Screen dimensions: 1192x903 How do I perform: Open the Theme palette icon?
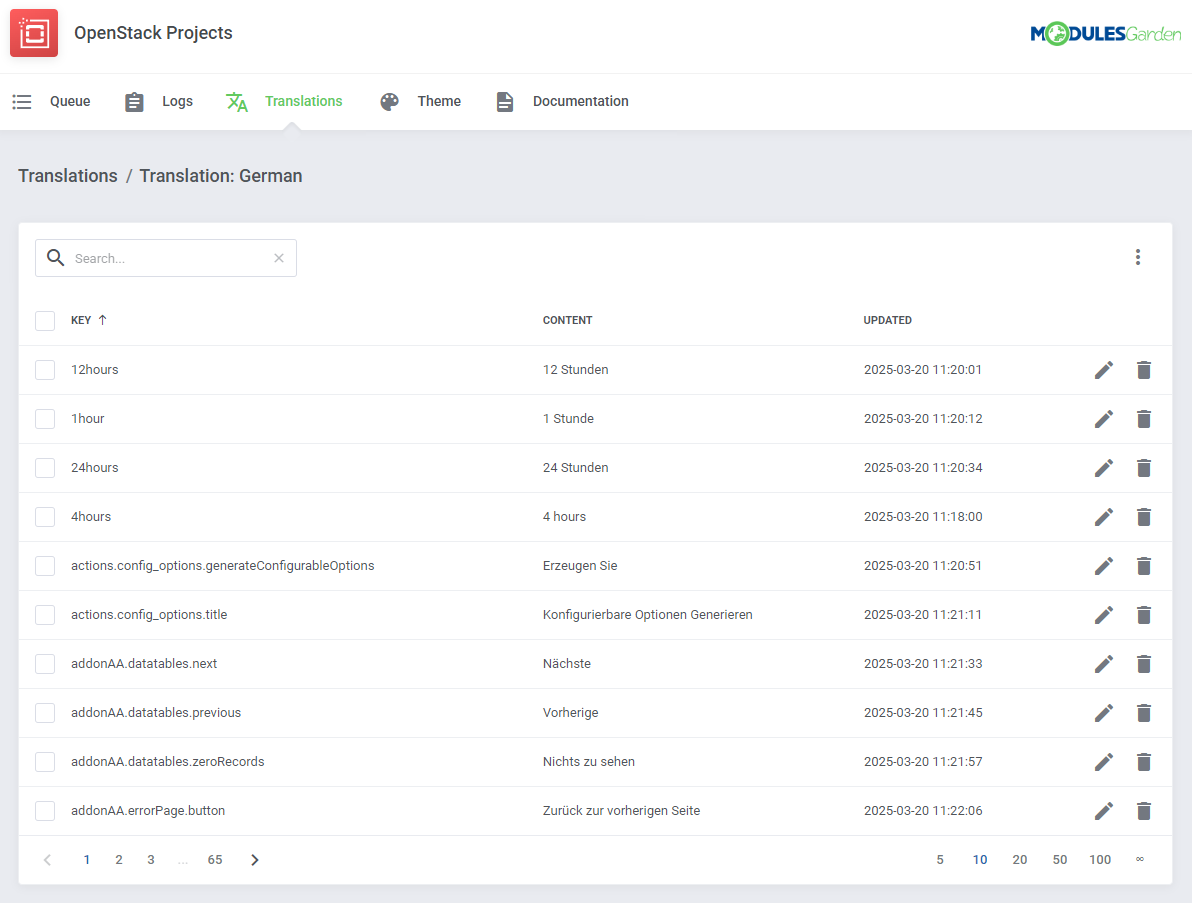point(389,101)
